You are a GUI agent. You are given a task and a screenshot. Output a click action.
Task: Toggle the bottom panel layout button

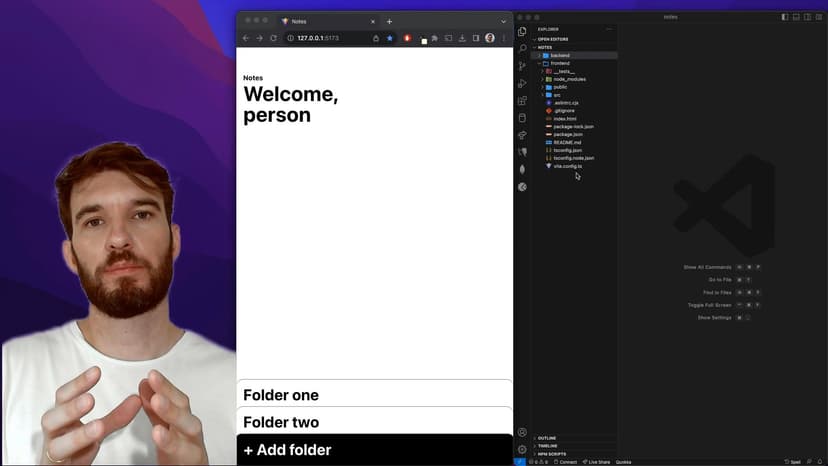796,16
